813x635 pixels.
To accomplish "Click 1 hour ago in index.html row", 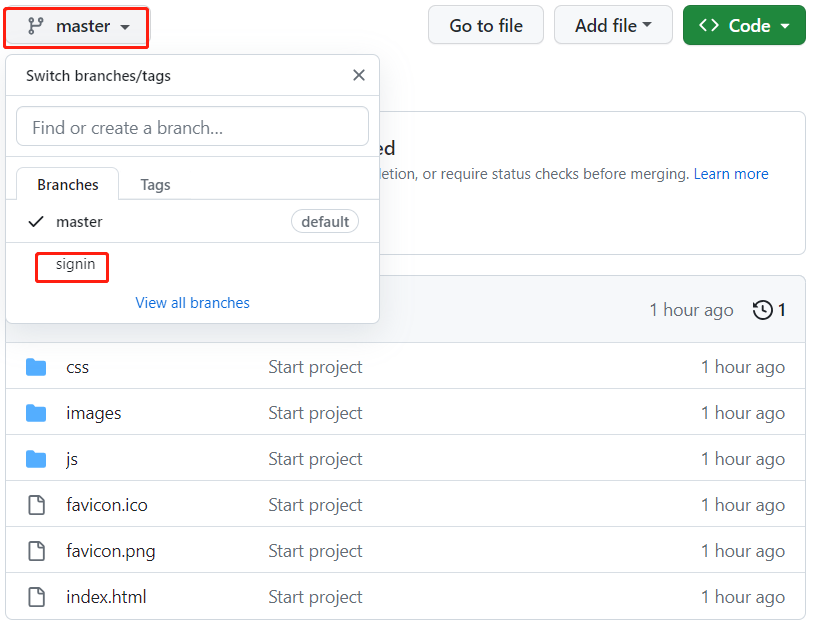I will pyautogui.click(x=742, y=597).
